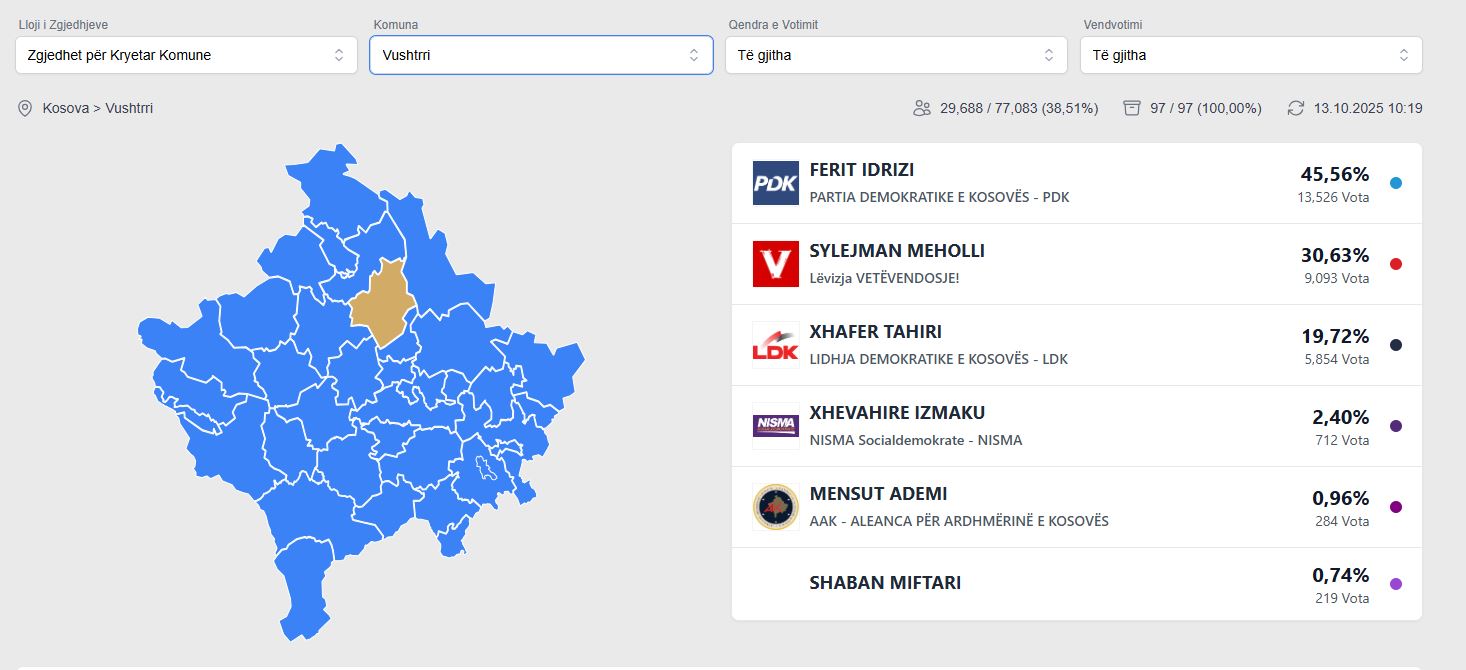Click the refresh icon beside the timestamp
Viewport: 1466px width, 670px height.
point(1296,108)
